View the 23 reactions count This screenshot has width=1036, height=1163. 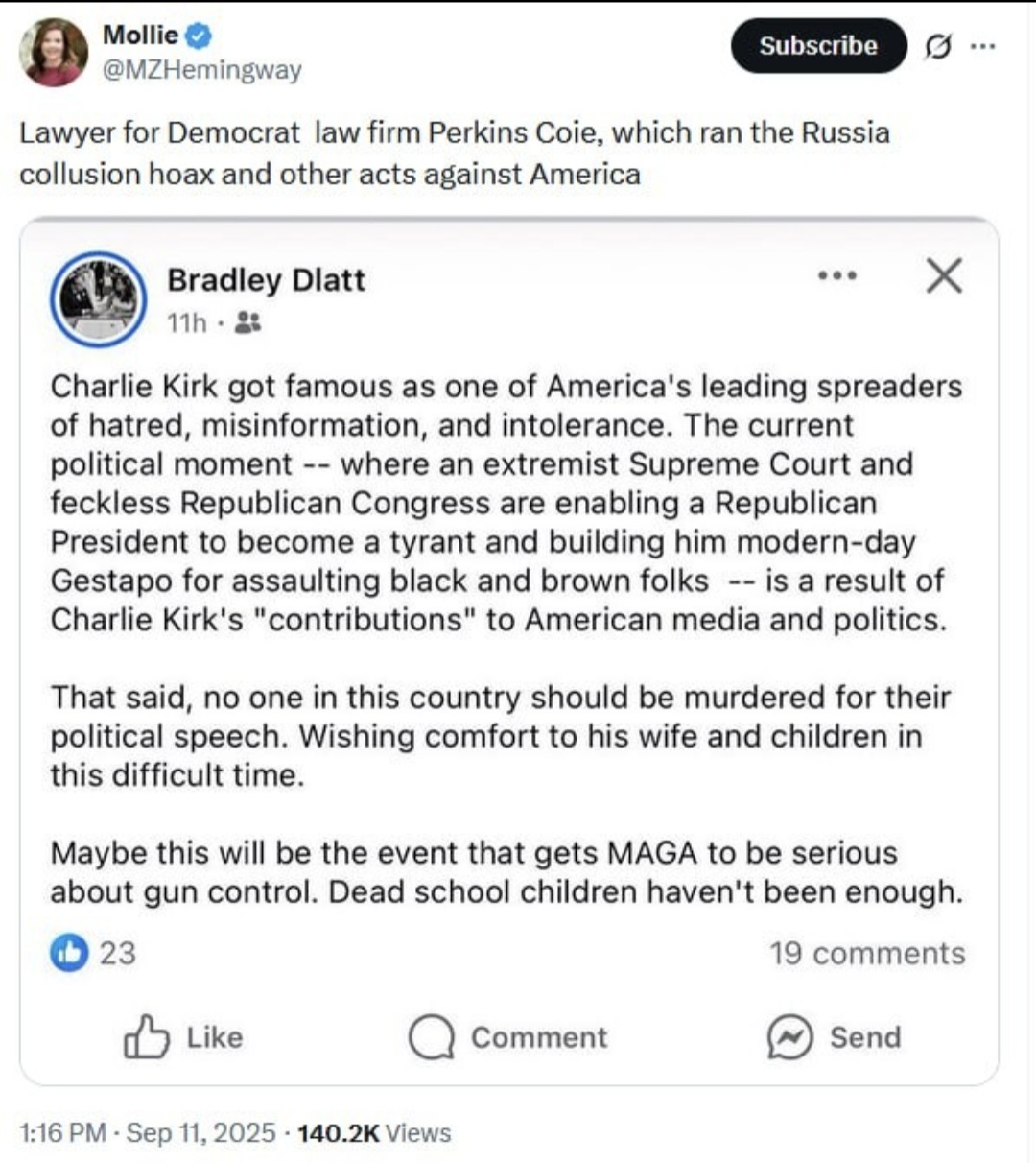pyautogui.click(x=118, y=953)
